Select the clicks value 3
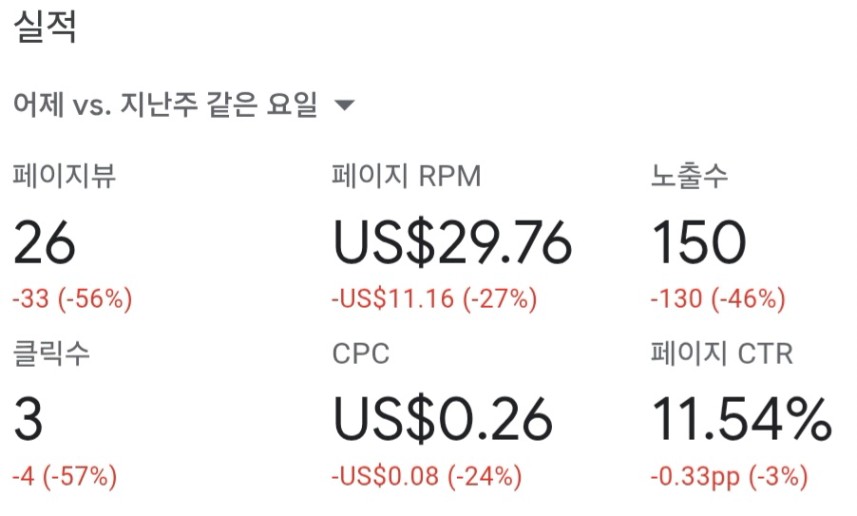Image resolution: width=857 pixels, height=516 pixels. (x=28, y=419)
